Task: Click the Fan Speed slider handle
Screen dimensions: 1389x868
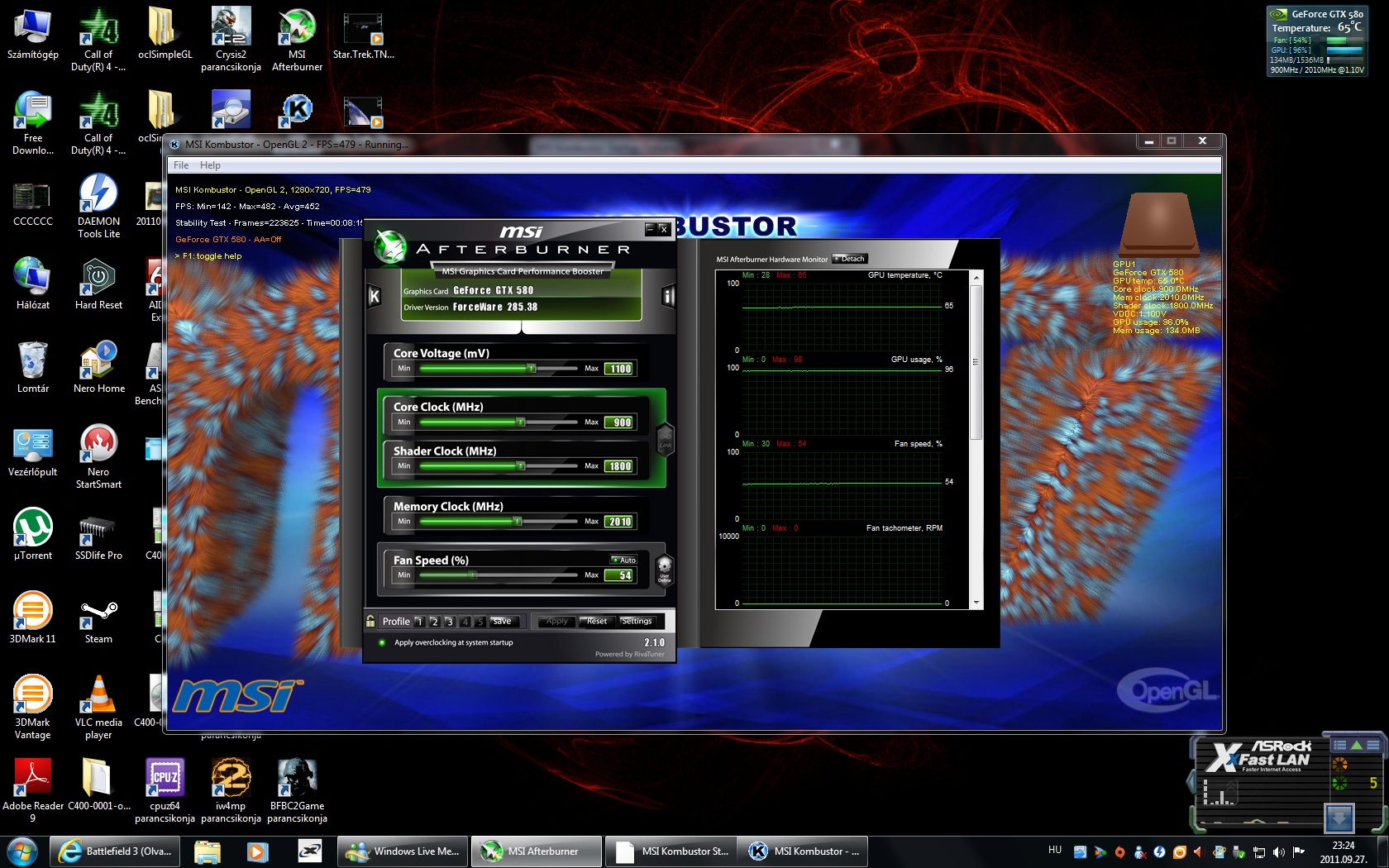Action: tap(472, 575)
